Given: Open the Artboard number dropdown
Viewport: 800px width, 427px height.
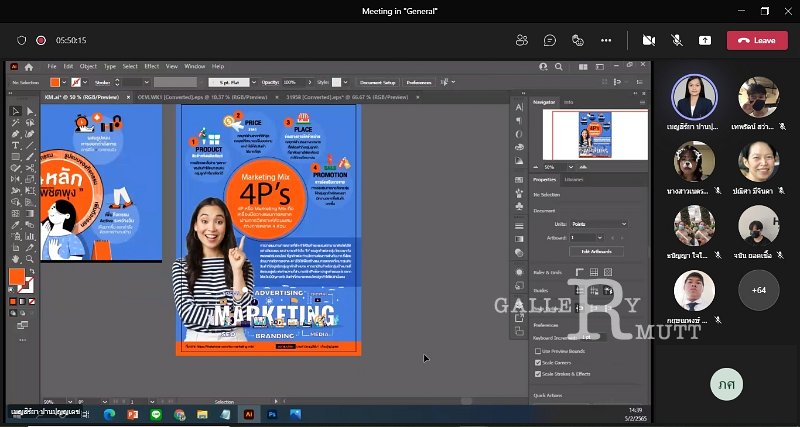Looking at the screenshot, I should point(600,238).
